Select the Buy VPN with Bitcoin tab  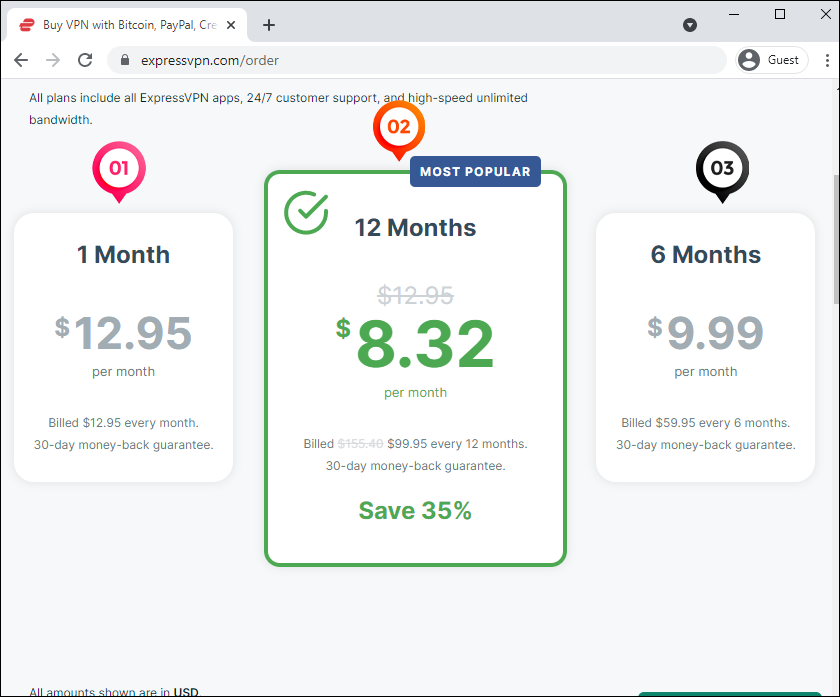coord(128,25)
